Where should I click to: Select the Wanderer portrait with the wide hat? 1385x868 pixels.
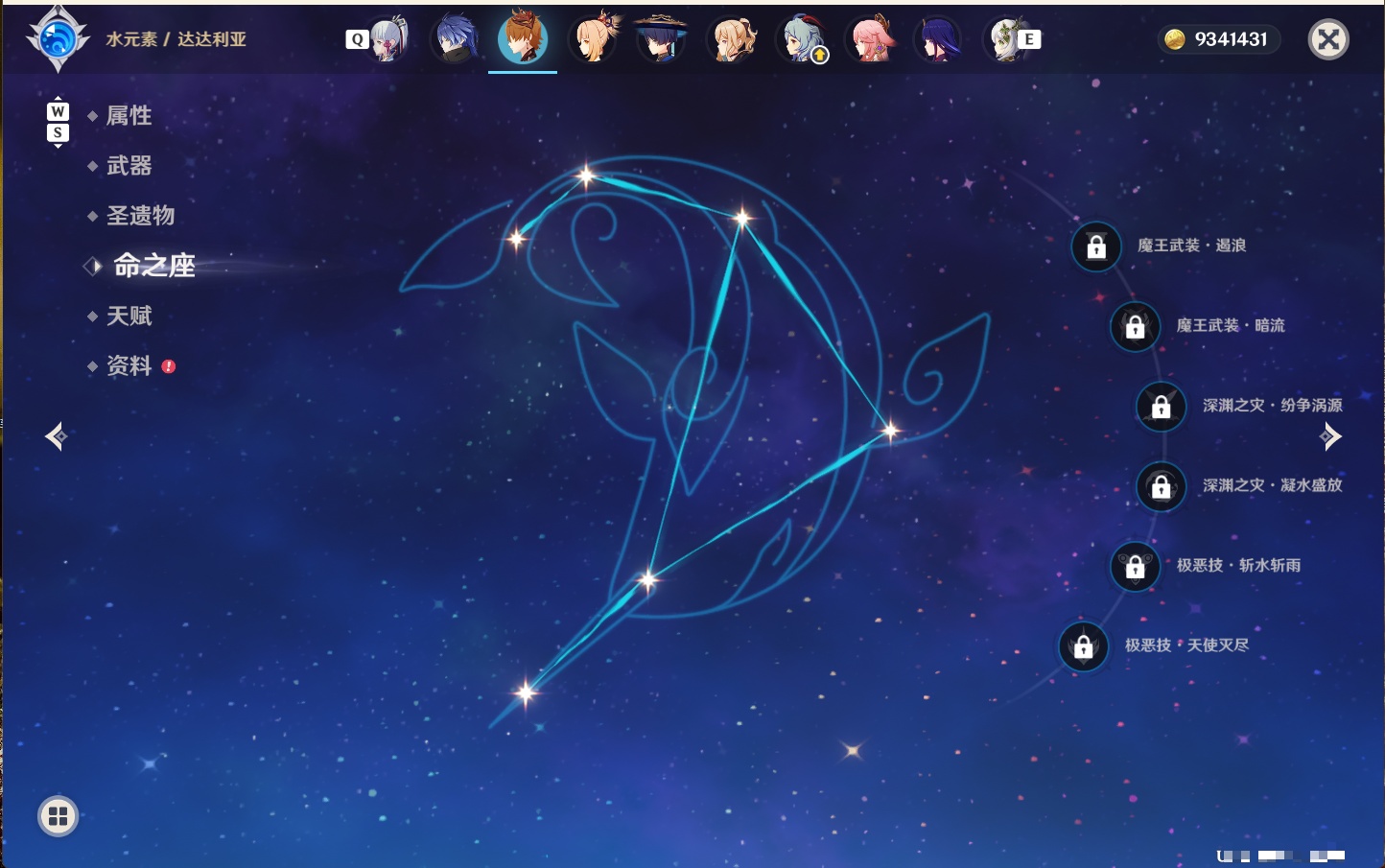pos(661,38)
